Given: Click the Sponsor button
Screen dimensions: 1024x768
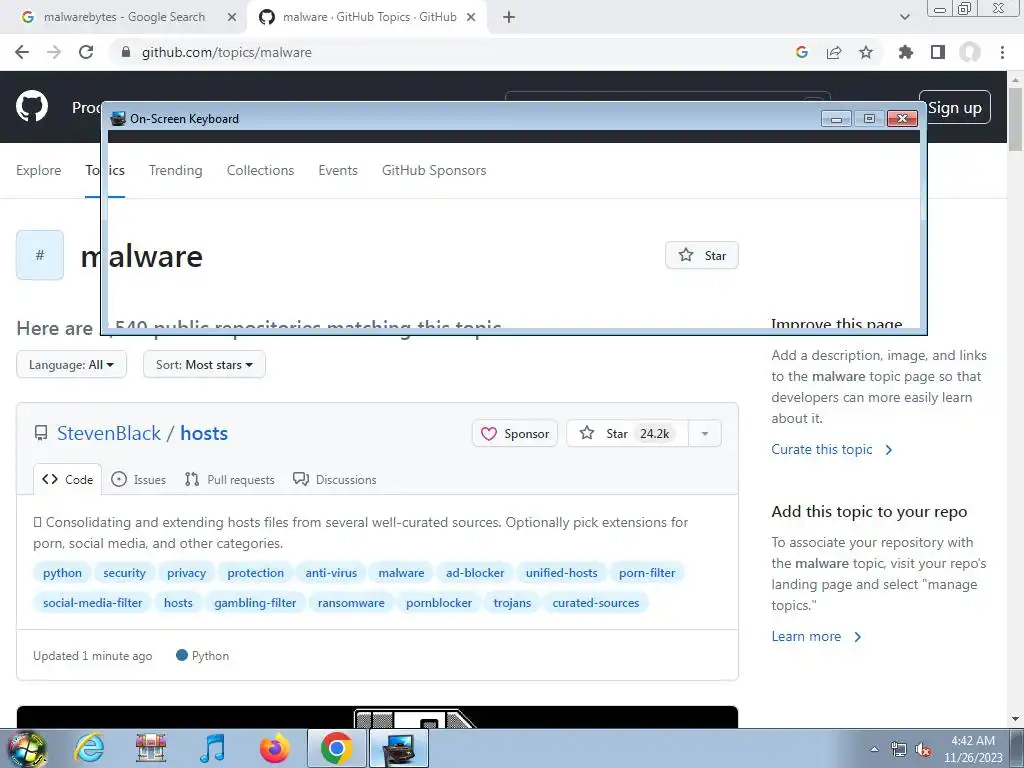Looking at the screenshot, I should tap(515, 434).
